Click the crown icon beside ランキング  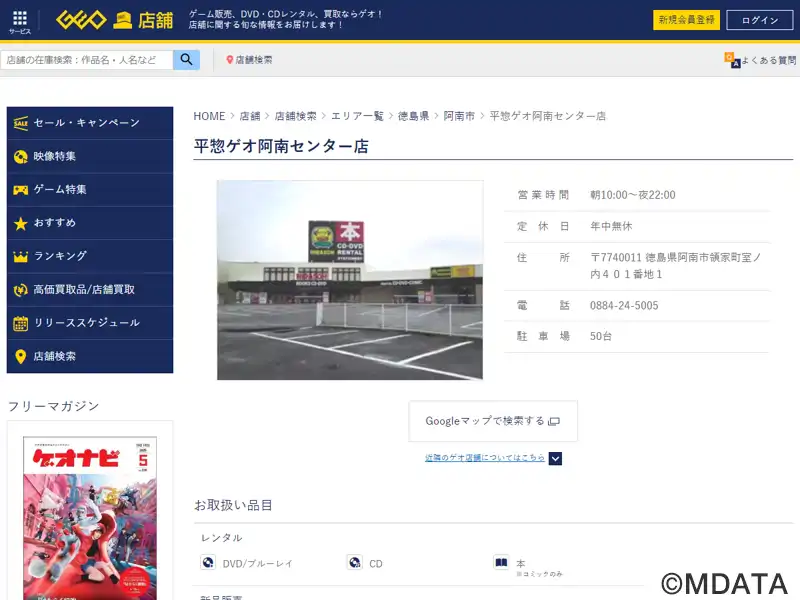[20, 256]
